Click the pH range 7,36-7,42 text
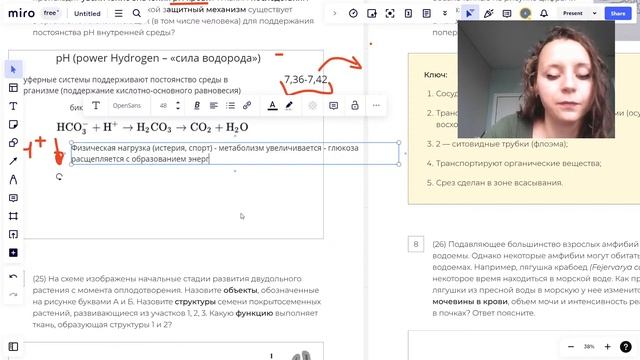The image size is (640, 360). click(x=306, y=80)
